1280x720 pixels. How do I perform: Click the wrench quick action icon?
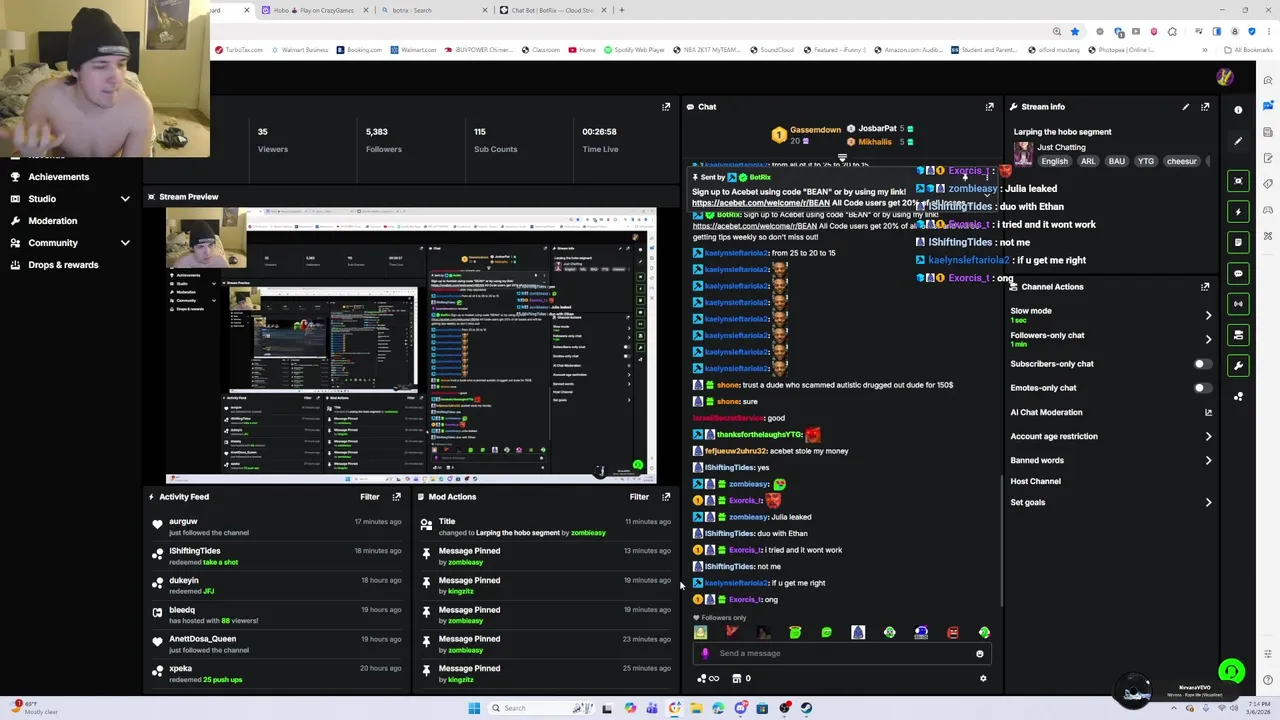click(1238, 366)
